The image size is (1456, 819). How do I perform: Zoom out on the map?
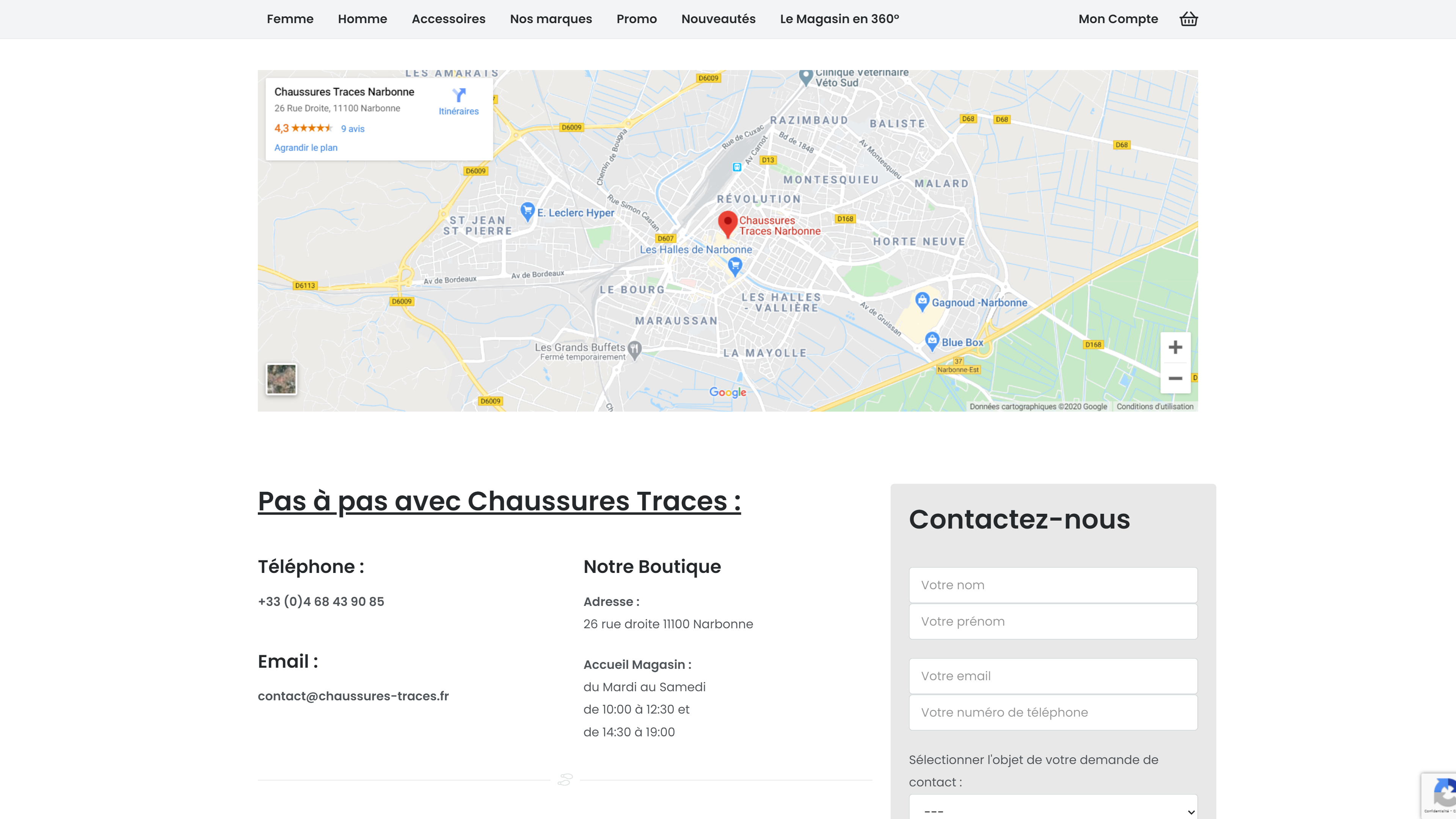tap(1175, 378)
